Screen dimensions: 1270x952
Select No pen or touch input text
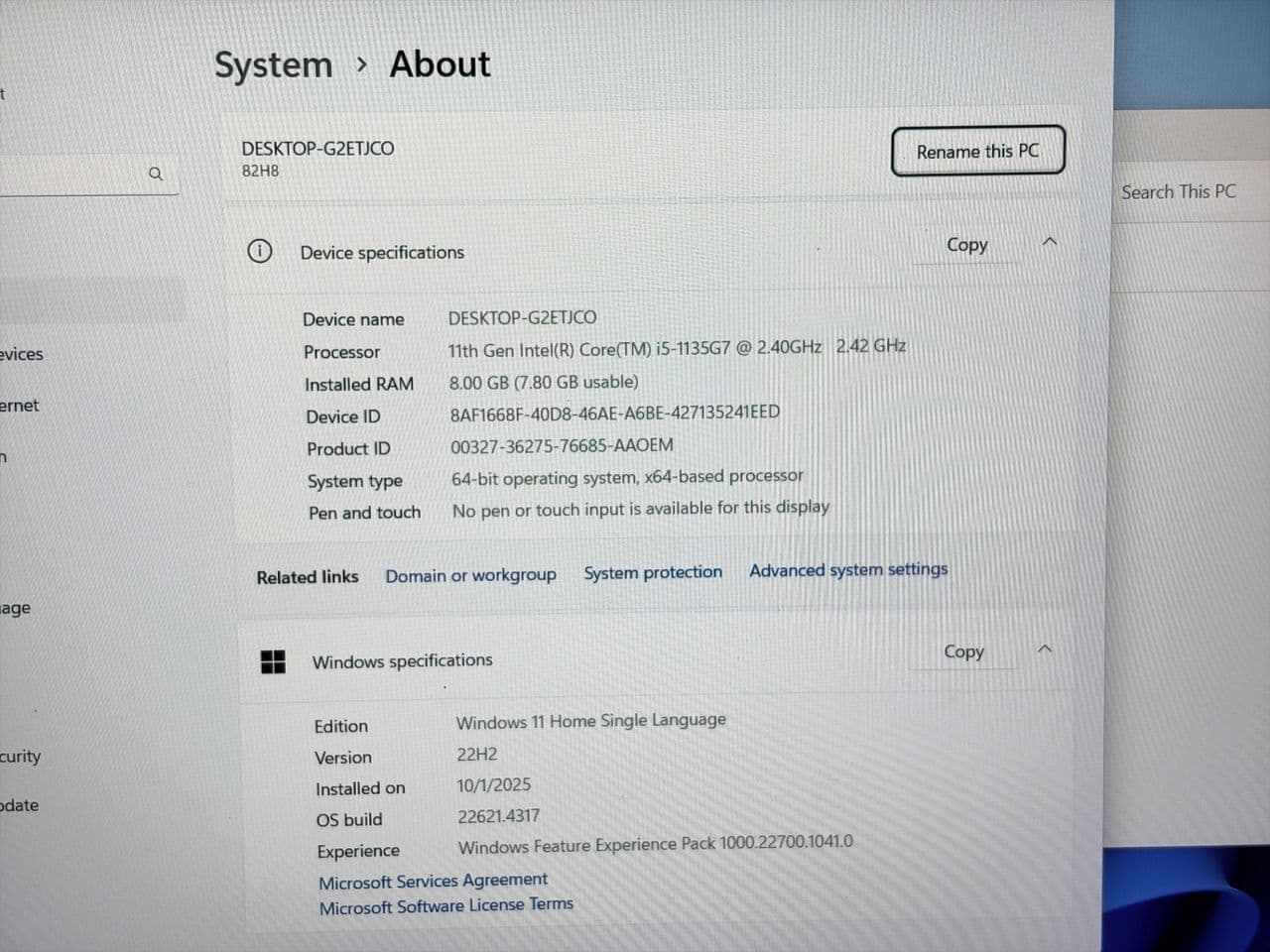pyautogui.click(x=640, y=509)
